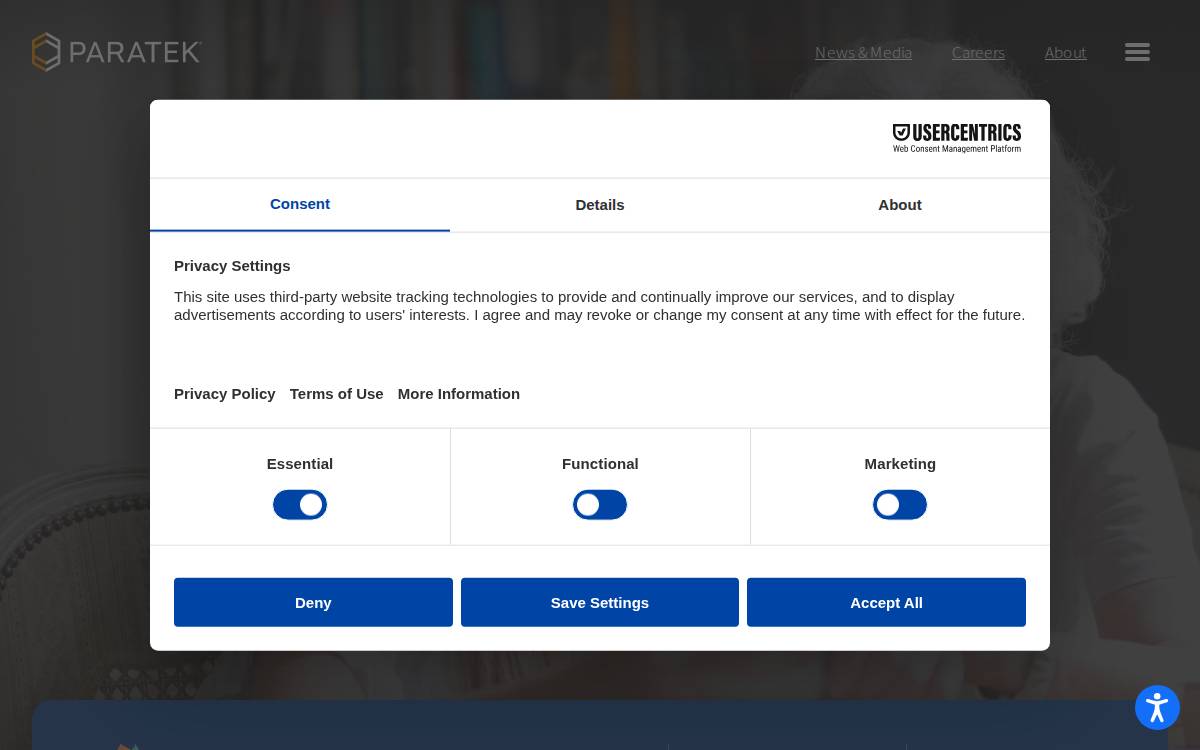This screenshot has height=750, width=1200.
Task: Click the Paratek logo
Action: [x=116, y=52]
